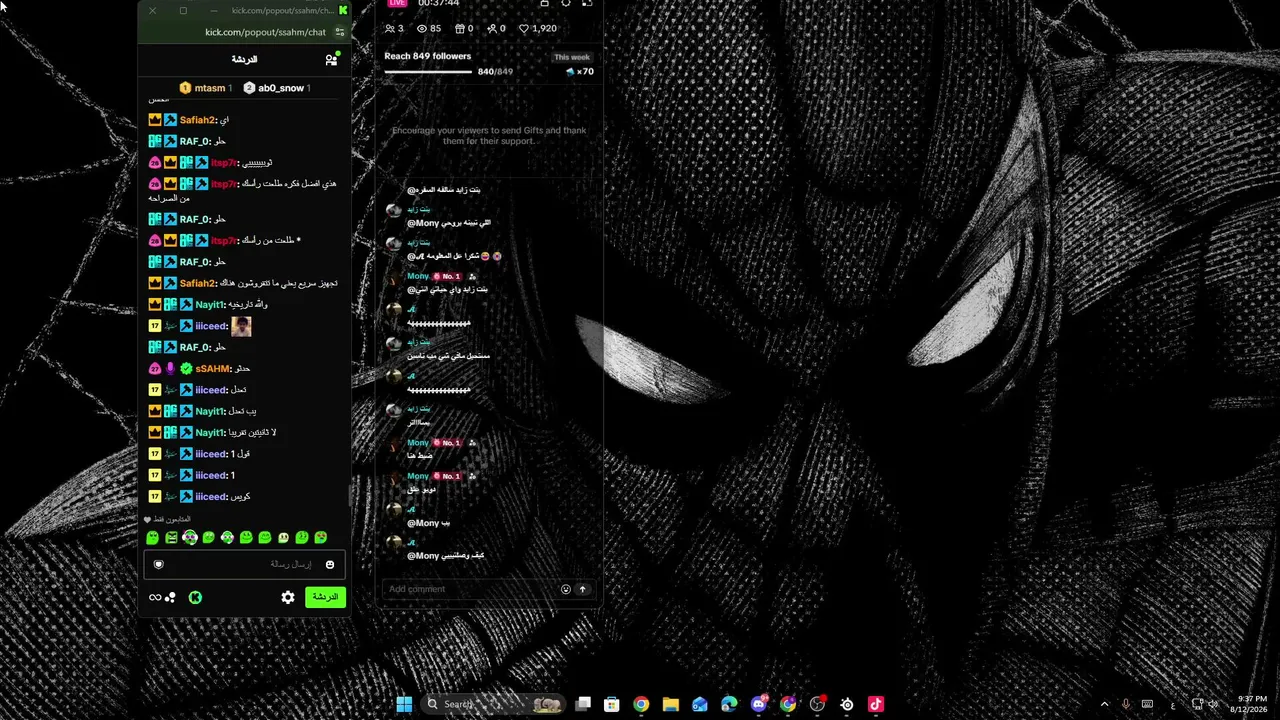The height and width of the screenshot is (720, 1280).
Task: Click the المتابعون فقط followers-only label
Action: point(171,520)
